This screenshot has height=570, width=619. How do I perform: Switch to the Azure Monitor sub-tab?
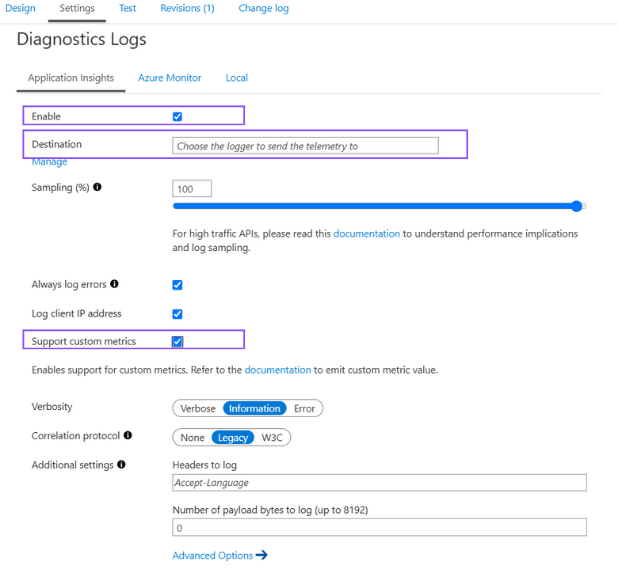(x=170, y=78)
